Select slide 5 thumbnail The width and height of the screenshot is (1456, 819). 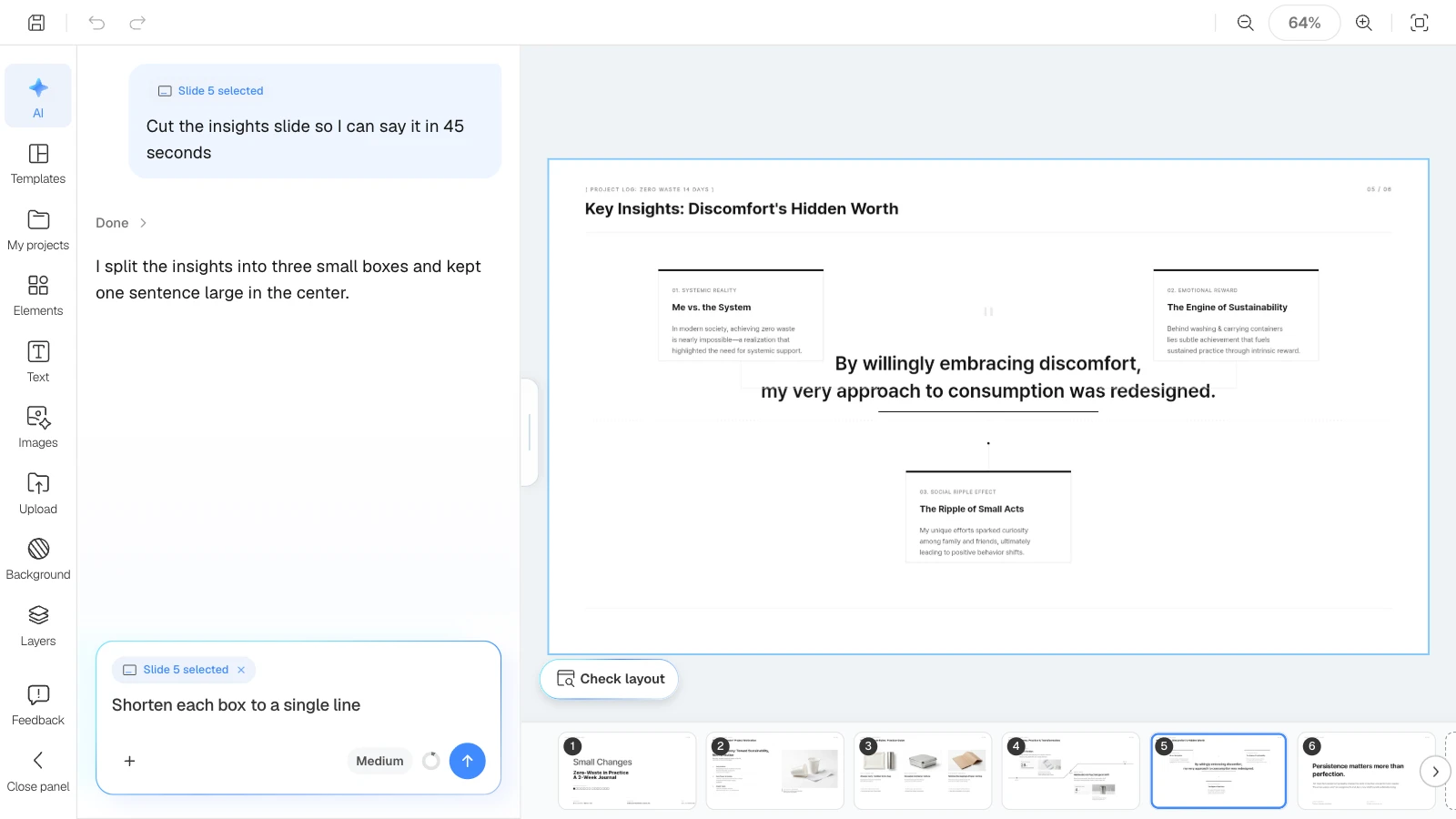tap(1218, 771)
